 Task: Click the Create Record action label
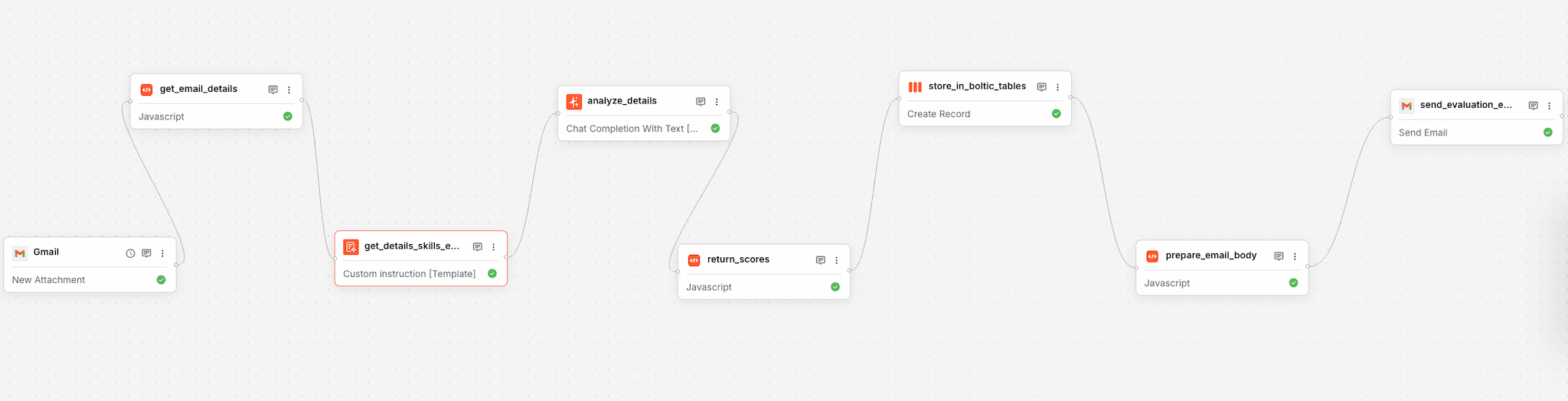pyautogui.click(x=939, y=114)
